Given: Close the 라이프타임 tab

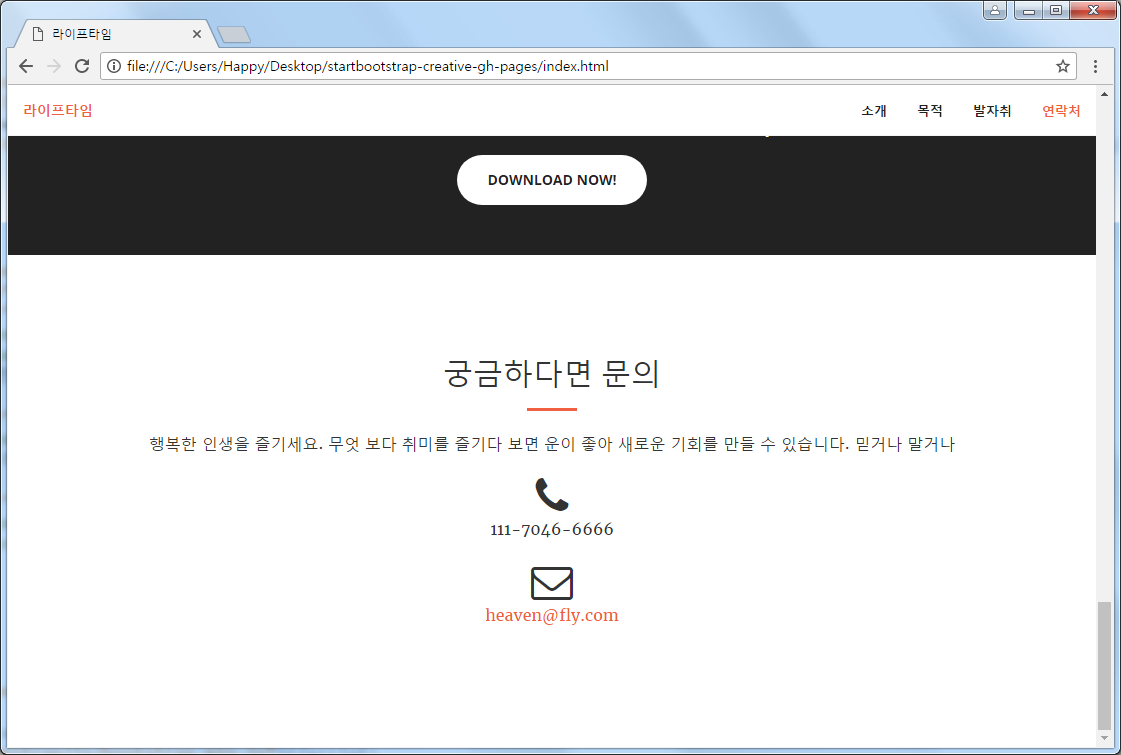Looking at the screenshot, I should [x=197, y=34].
